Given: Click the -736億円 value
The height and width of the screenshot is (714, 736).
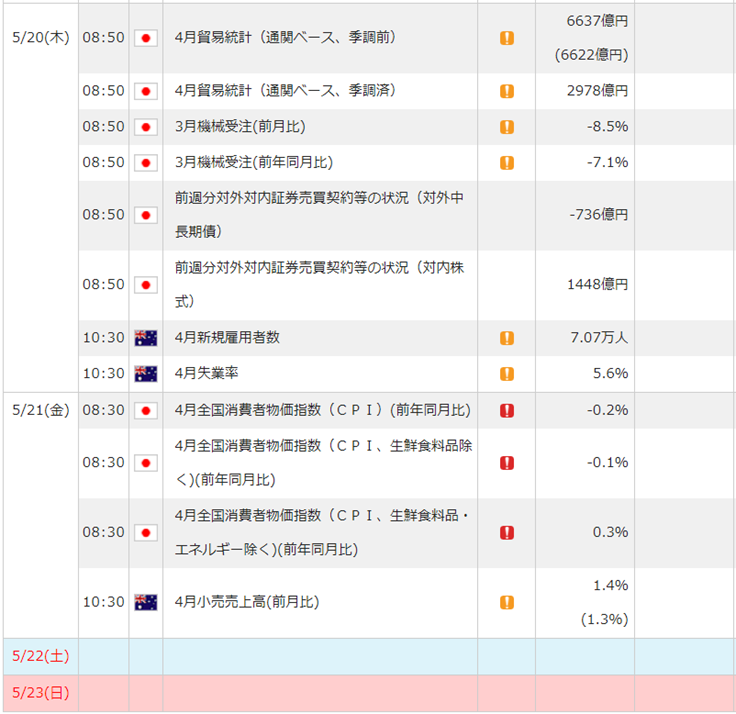Looking at the screenshot, I should coord(598,215).
